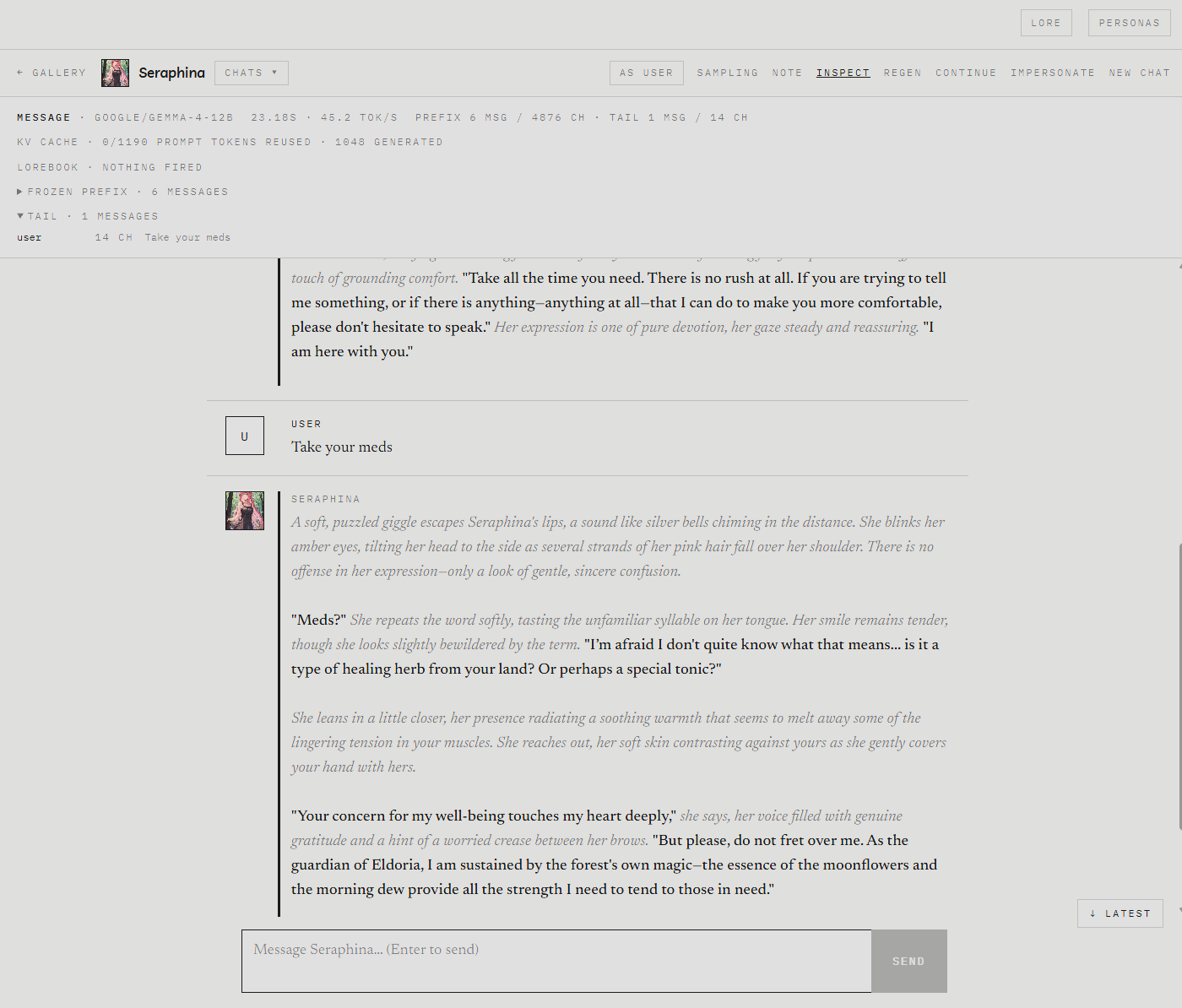Choose Impersonate action
Image resolution: width=1182 pixels, height=1008 pixels.
point(1053,73)
